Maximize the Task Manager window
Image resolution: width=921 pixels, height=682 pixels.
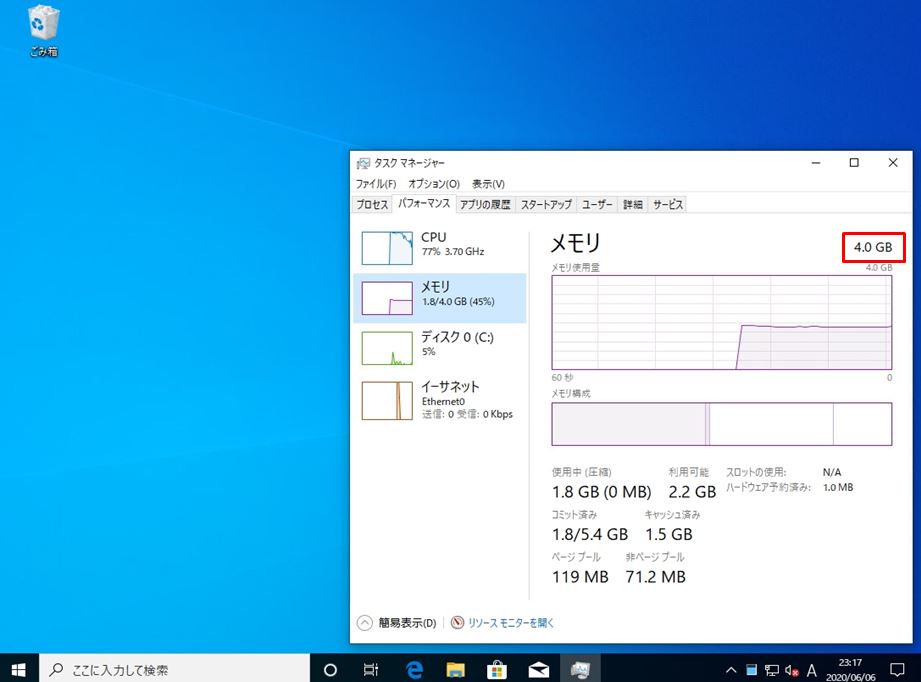click(854, 163)
